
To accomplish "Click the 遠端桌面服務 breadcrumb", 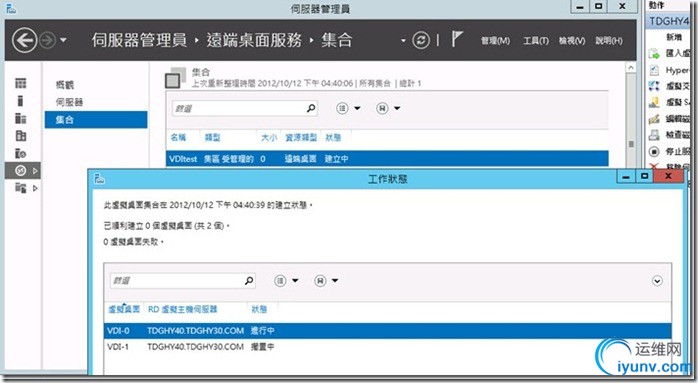I will click(x=254, y=40).
